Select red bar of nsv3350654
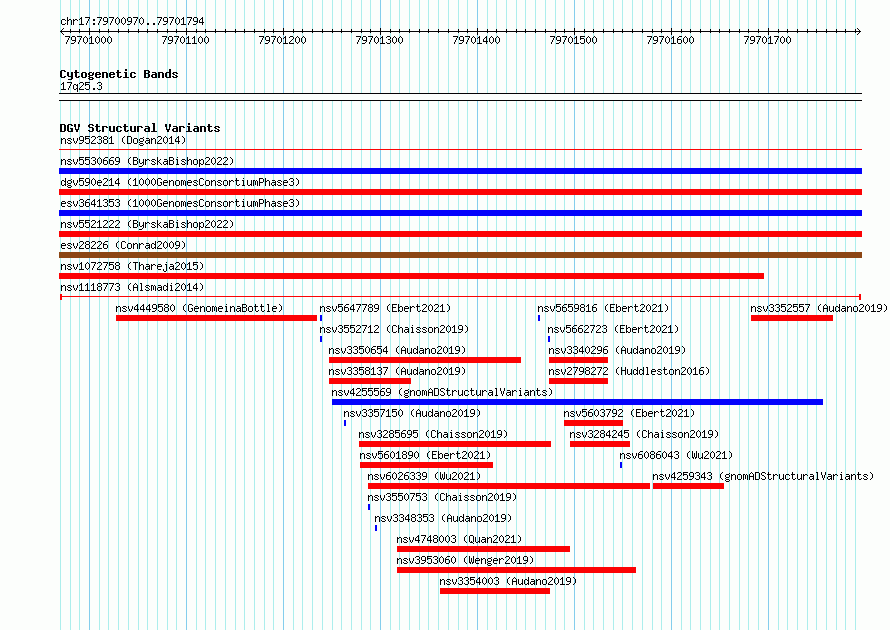The height and width of the screenshot is (630, 890). (425, 360)
